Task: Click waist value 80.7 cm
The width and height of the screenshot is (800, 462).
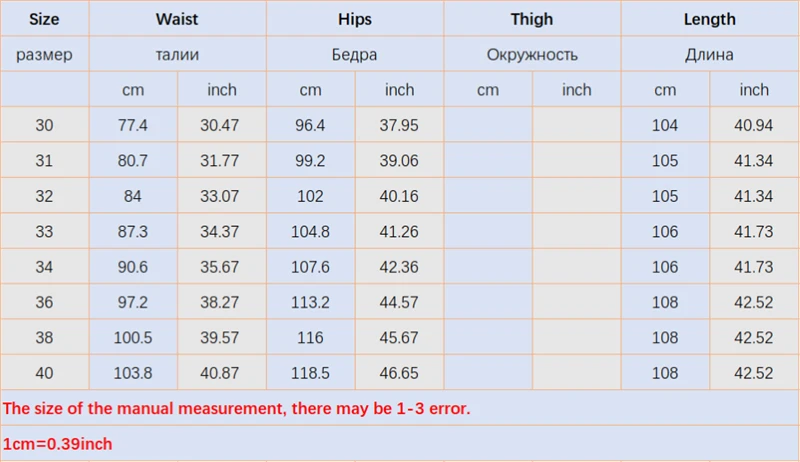Action: click(133, 161)
